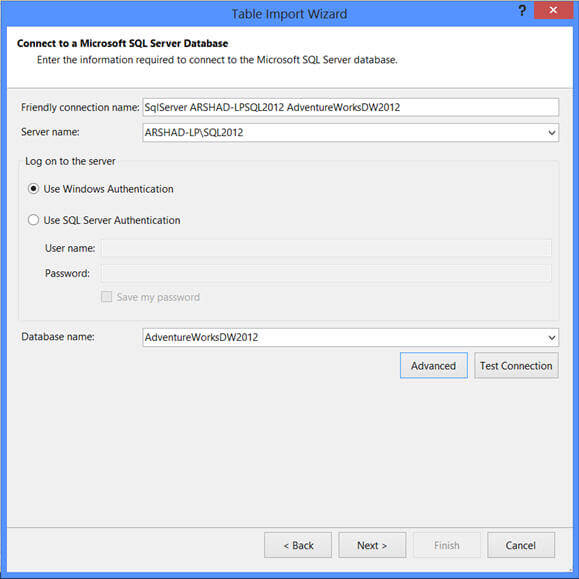Open Advanced connection settings
Image resolution: width=579 pixels, height=579 pixels.
pos(434,366)
